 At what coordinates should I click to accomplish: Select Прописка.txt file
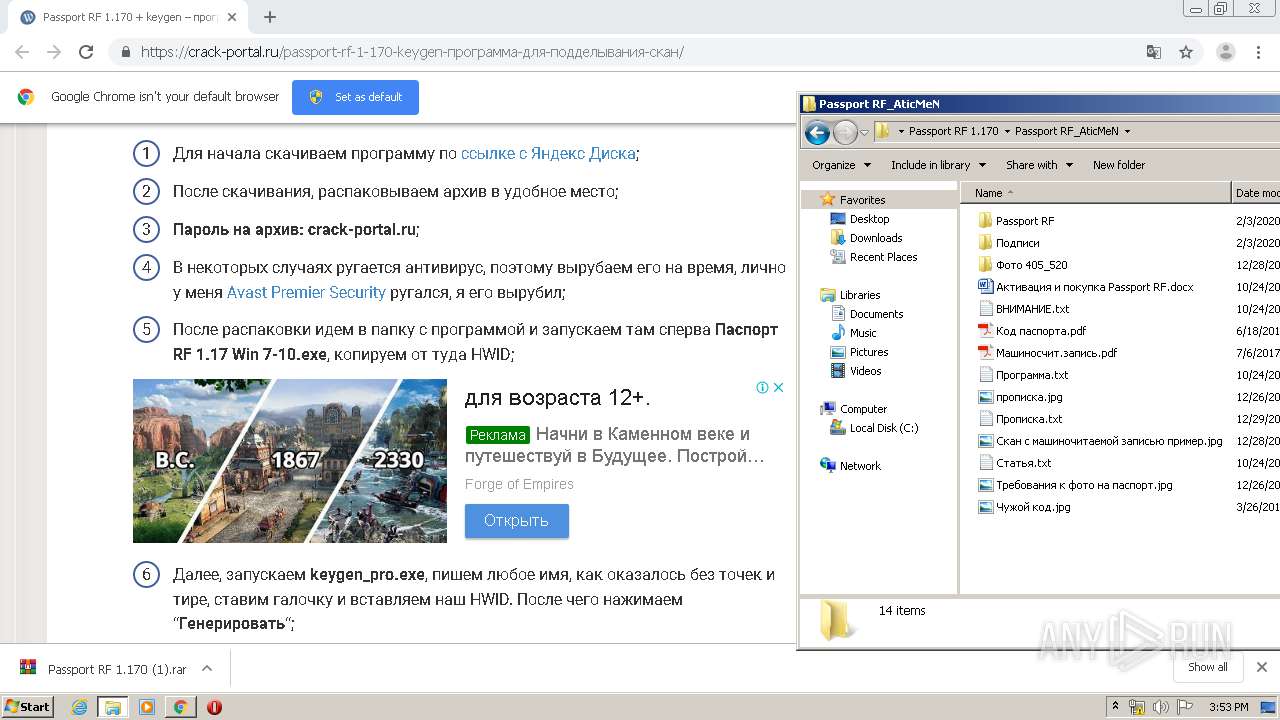coord(1020,419)
